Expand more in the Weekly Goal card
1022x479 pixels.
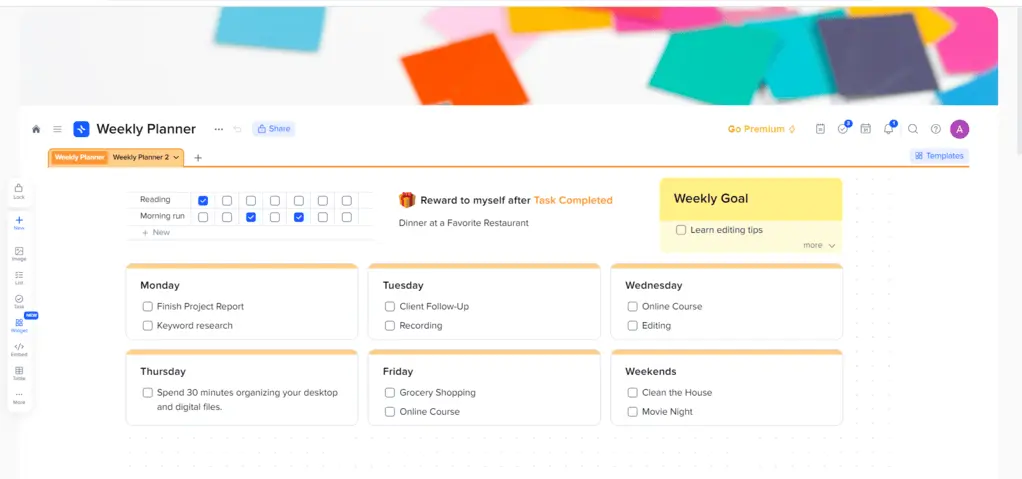click(819, 246)
